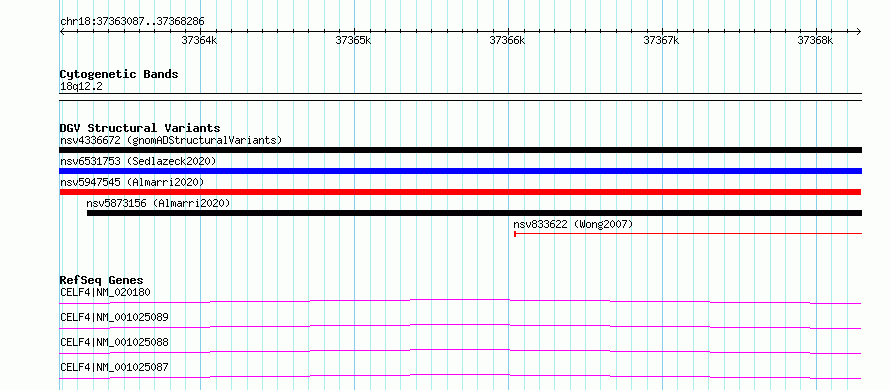This screenshot has width=890, height=390.
Task: Click the magenta line under CELF4|NM_020180
Action: 460,301
